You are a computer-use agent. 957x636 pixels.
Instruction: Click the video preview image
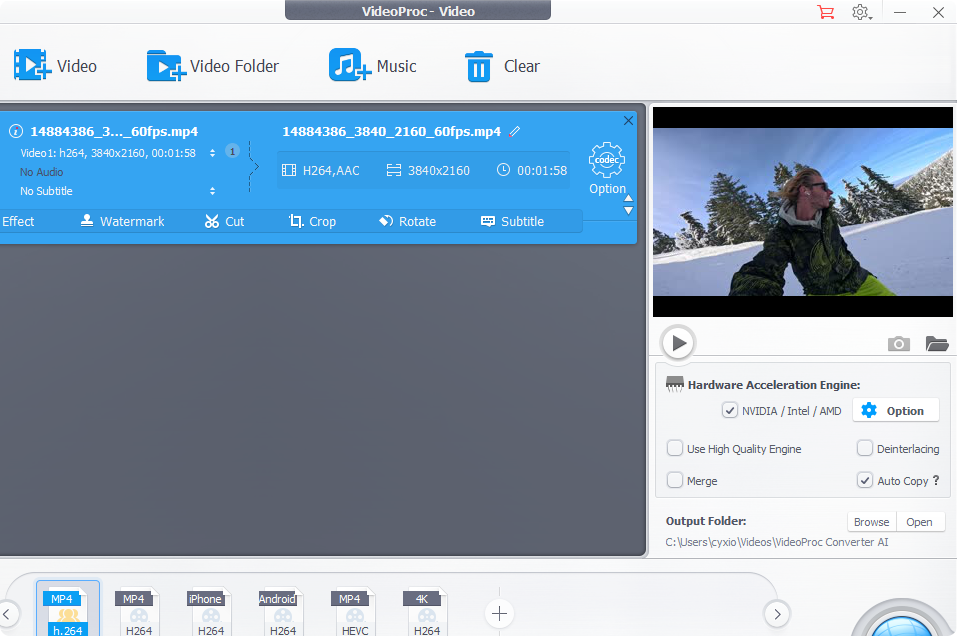[x=803, y=212]
